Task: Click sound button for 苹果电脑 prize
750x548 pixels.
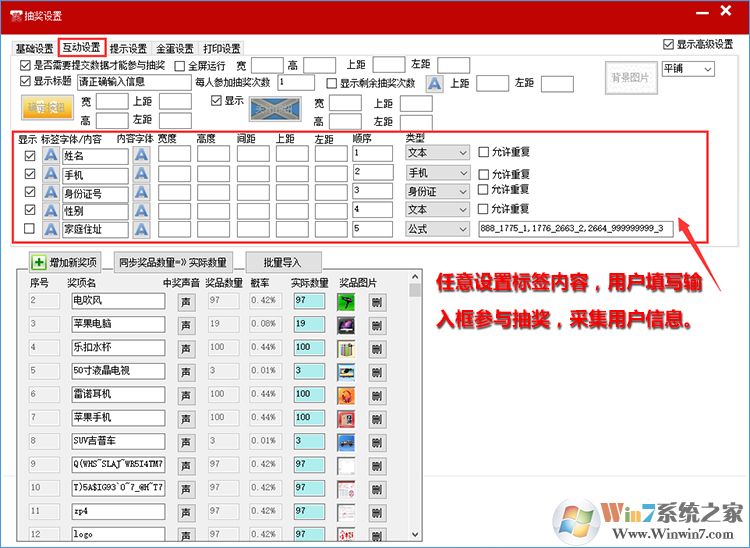Action: pyautogui.click(x=185, y=325)
